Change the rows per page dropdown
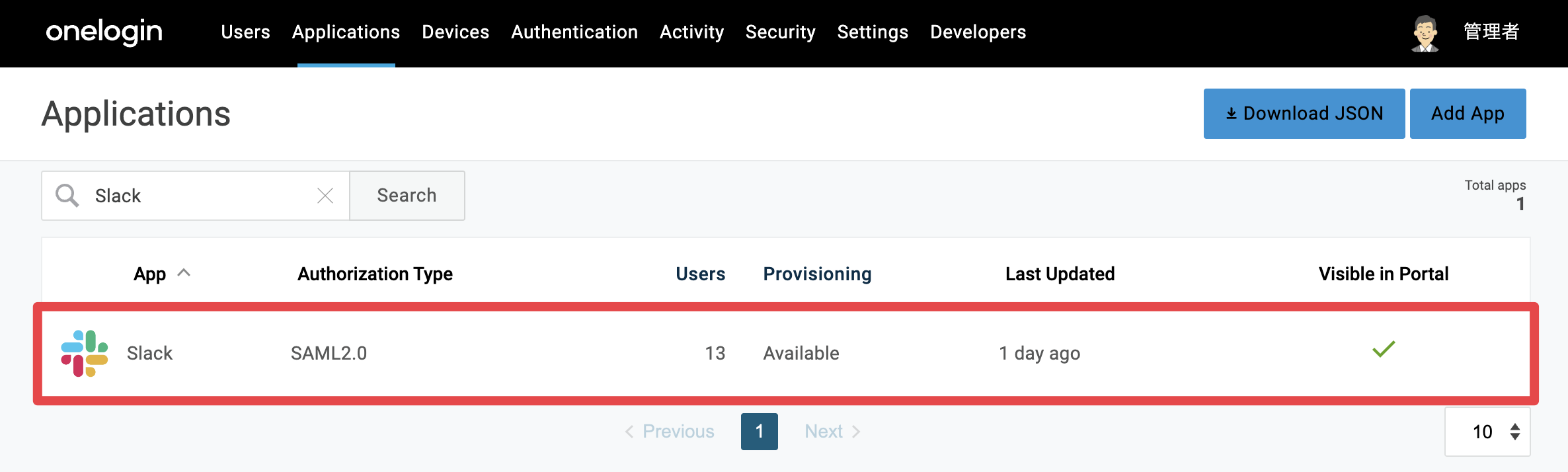The width and height of the screenshot is (1568, 472). 1487,432
